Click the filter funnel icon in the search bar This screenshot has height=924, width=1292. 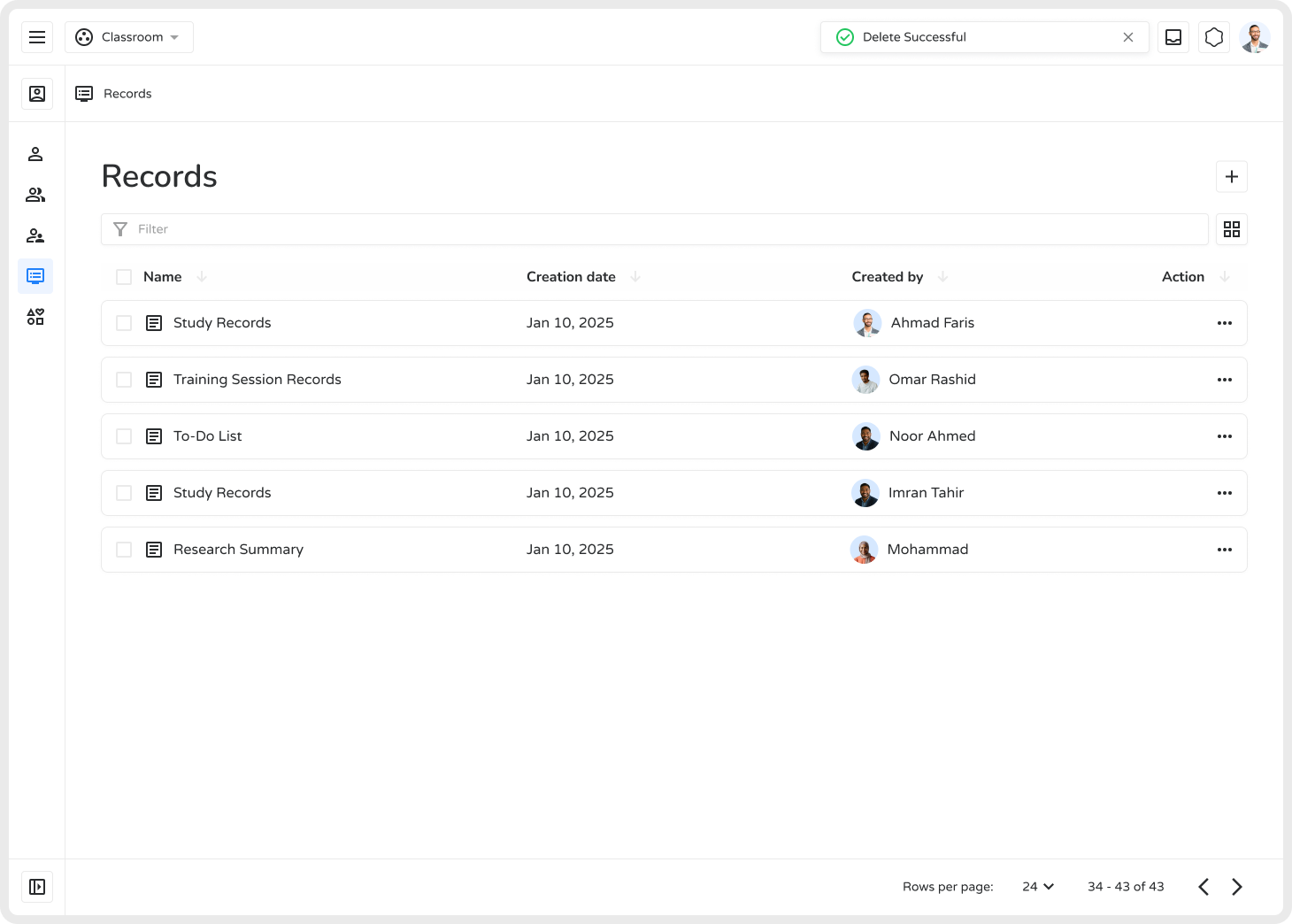[x=120, y=229]
